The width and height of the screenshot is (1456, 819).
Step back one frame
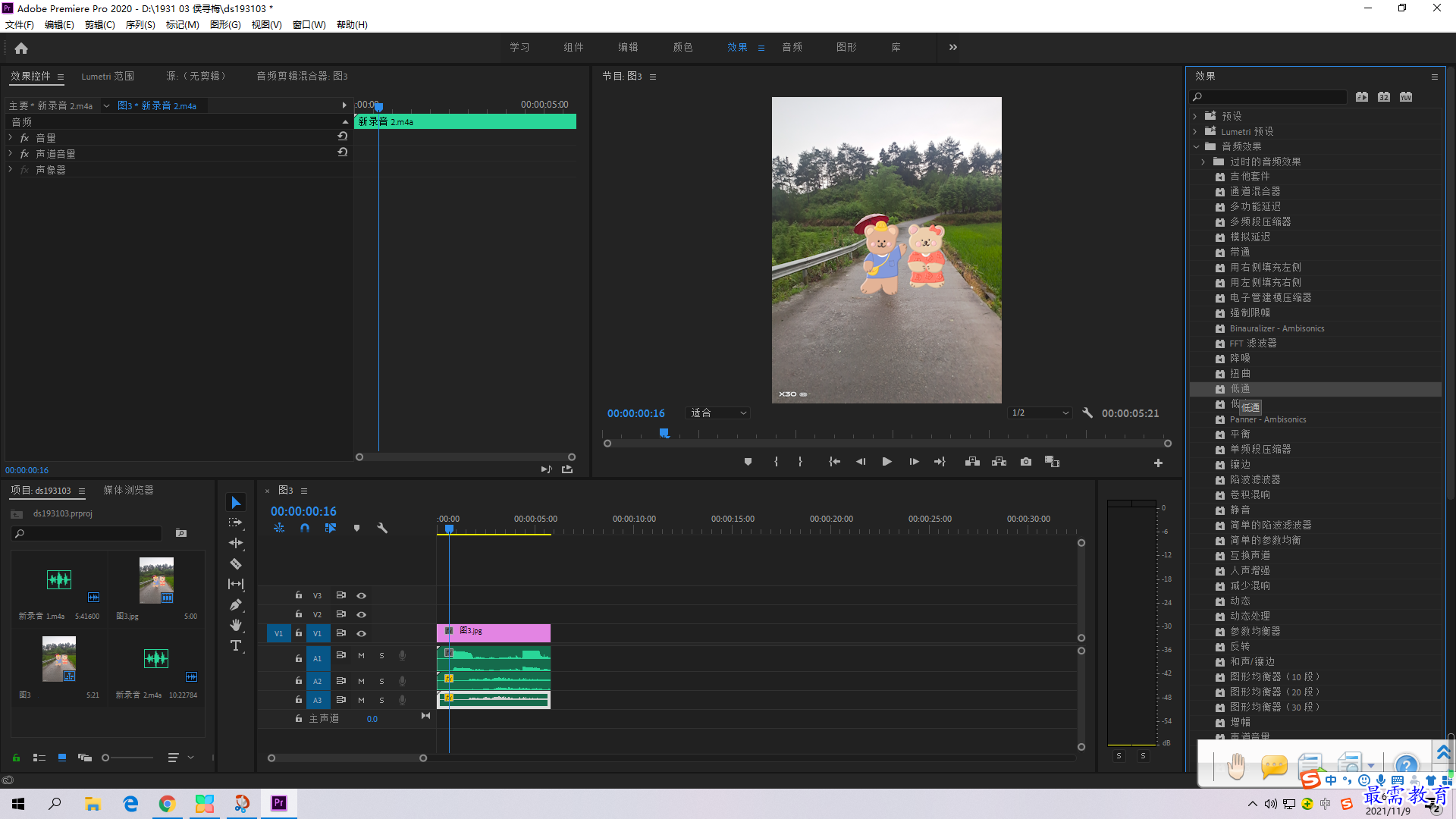861,462
